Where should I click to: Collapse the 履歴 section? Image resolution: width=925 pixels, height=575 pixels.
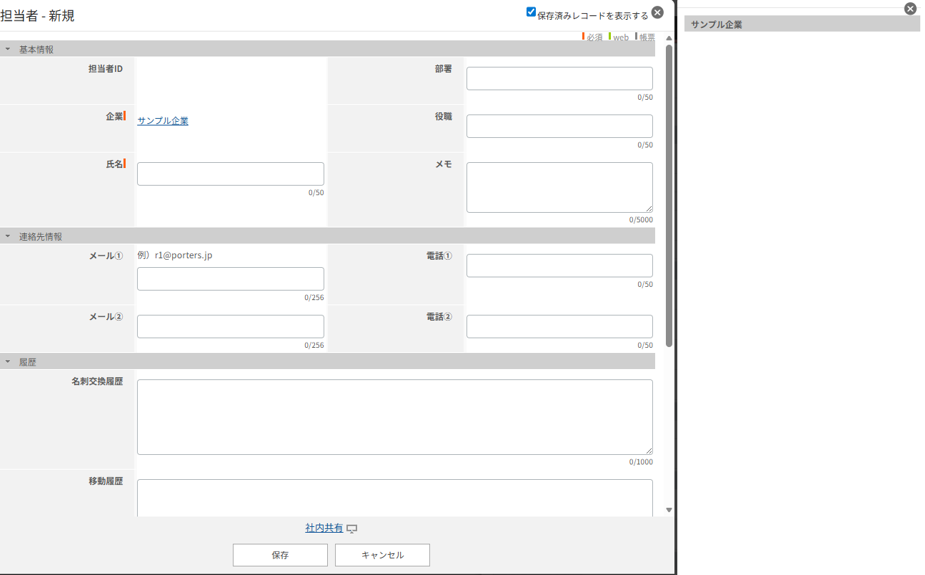[8, 362]
